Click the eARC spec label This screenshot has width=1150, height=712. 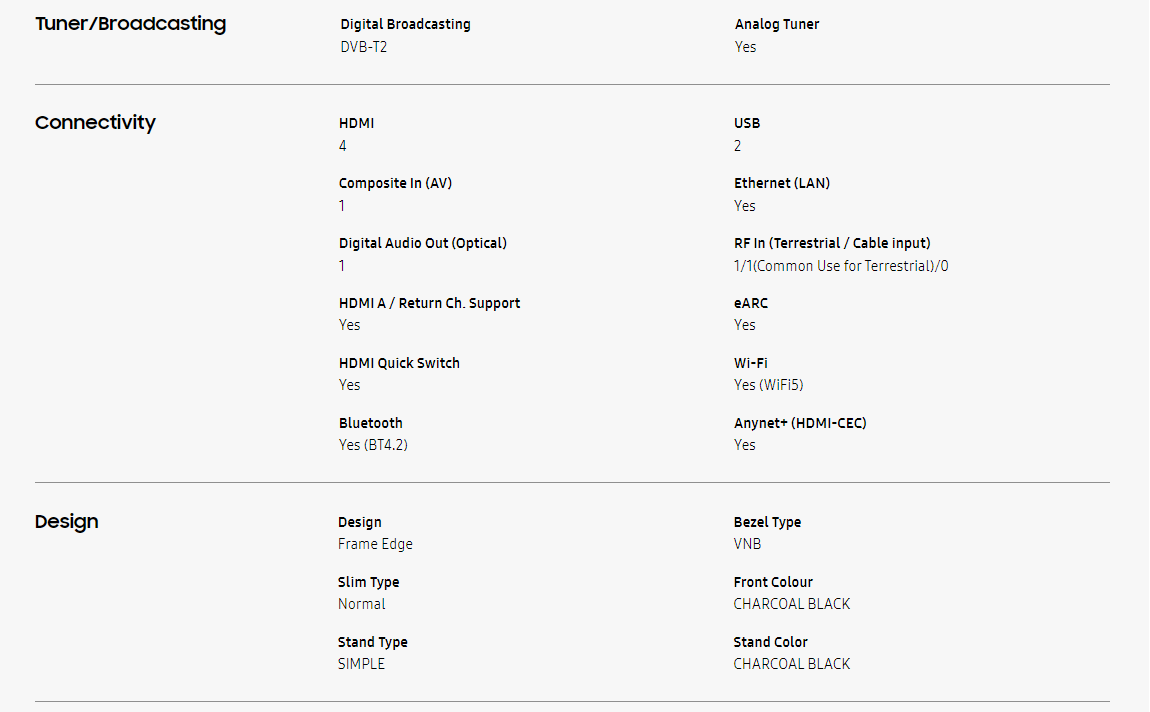click(751, 303)
